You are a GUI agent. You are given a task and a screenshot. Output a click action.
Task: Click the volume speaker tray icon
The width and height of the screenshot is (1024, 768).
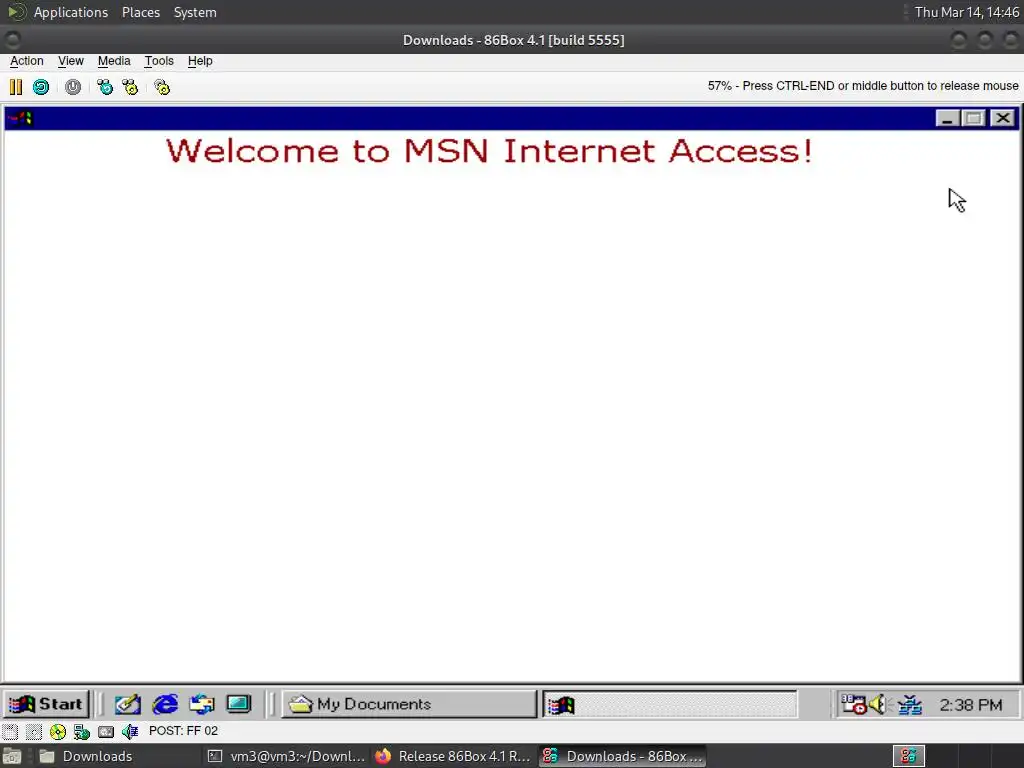tap(879, 704)
